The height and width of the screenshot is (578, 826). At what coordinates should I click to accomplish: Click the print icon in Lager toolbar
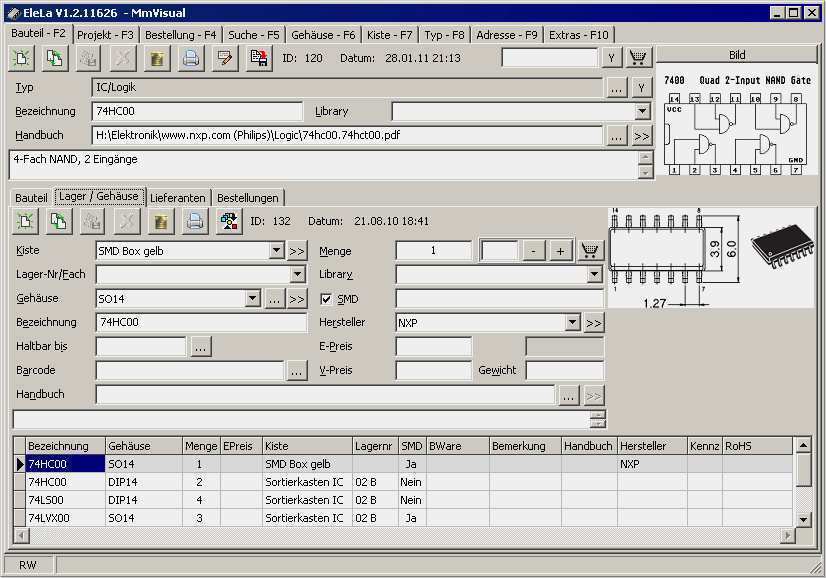pyautogui.click(x=196, y=221)
